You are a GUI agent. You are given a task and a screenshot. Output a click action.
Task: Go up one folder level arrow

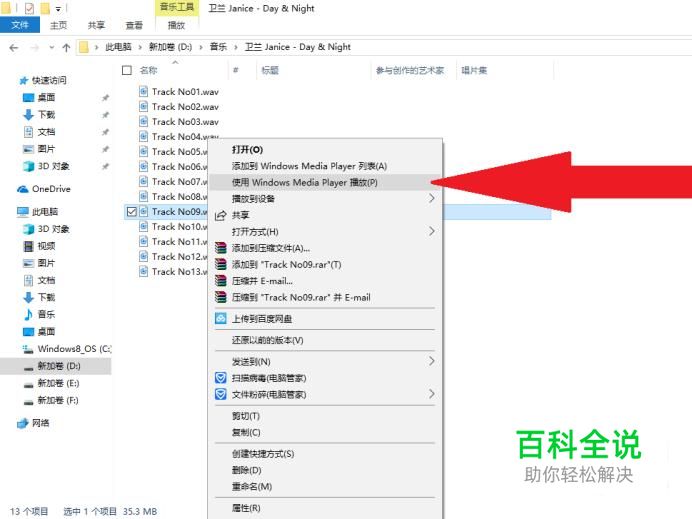point(66,47)
